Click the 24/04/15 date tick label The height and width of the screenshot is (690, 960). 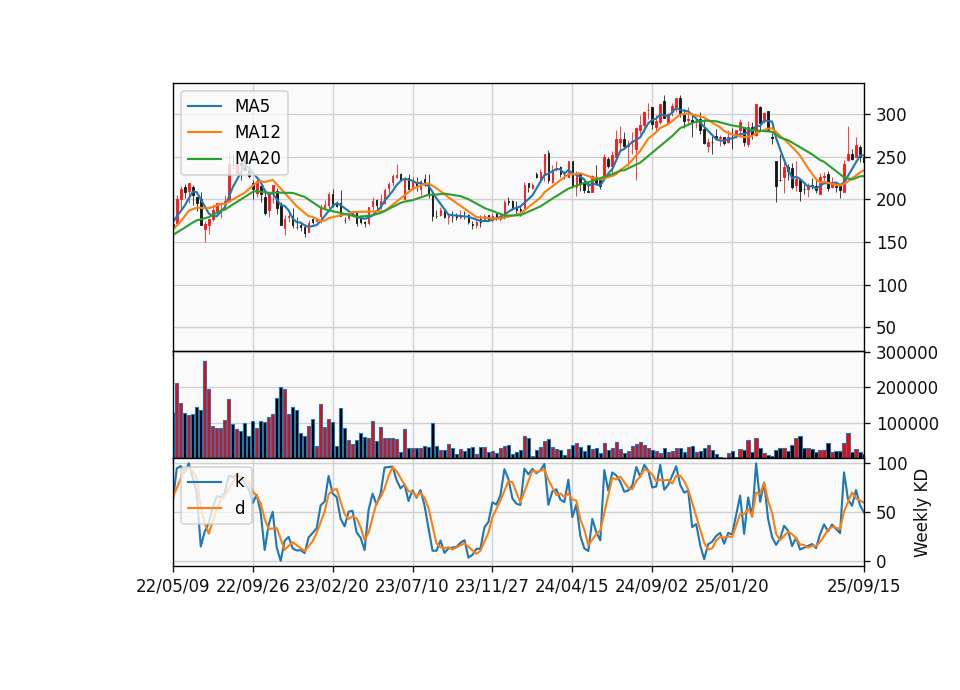coord(572,587)
